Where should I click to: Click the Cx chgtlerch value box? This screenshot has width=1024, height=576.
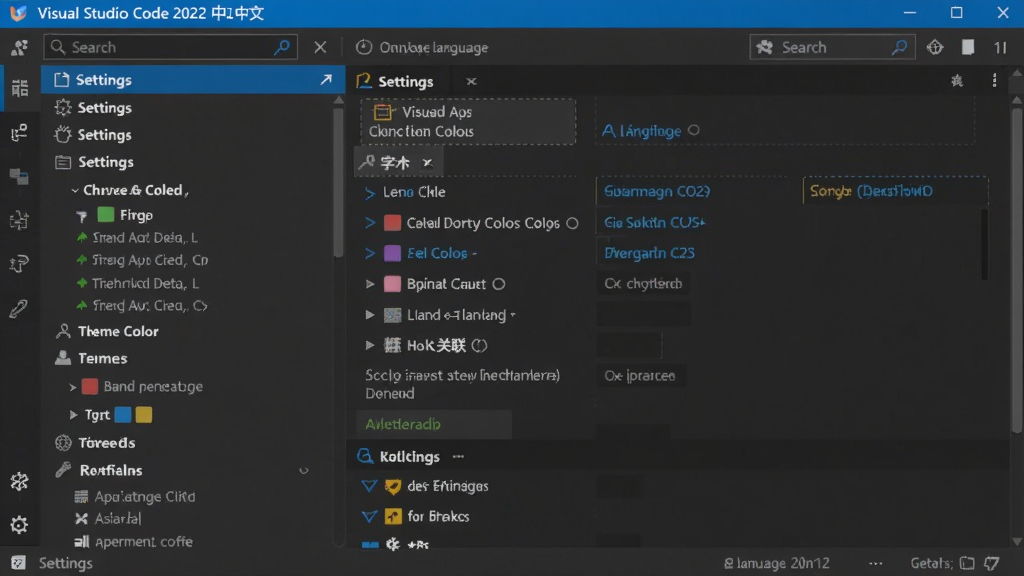point(643,283)
